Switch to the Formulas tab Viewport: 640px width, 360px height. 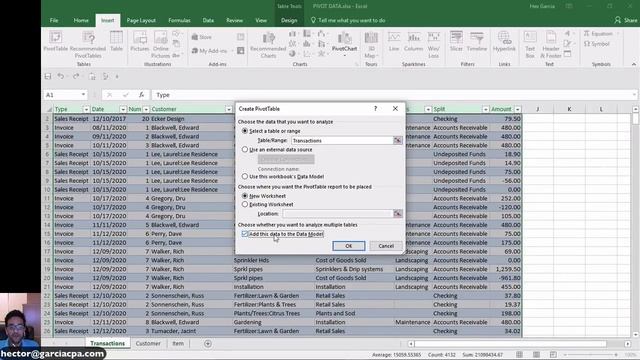[179, 20]
